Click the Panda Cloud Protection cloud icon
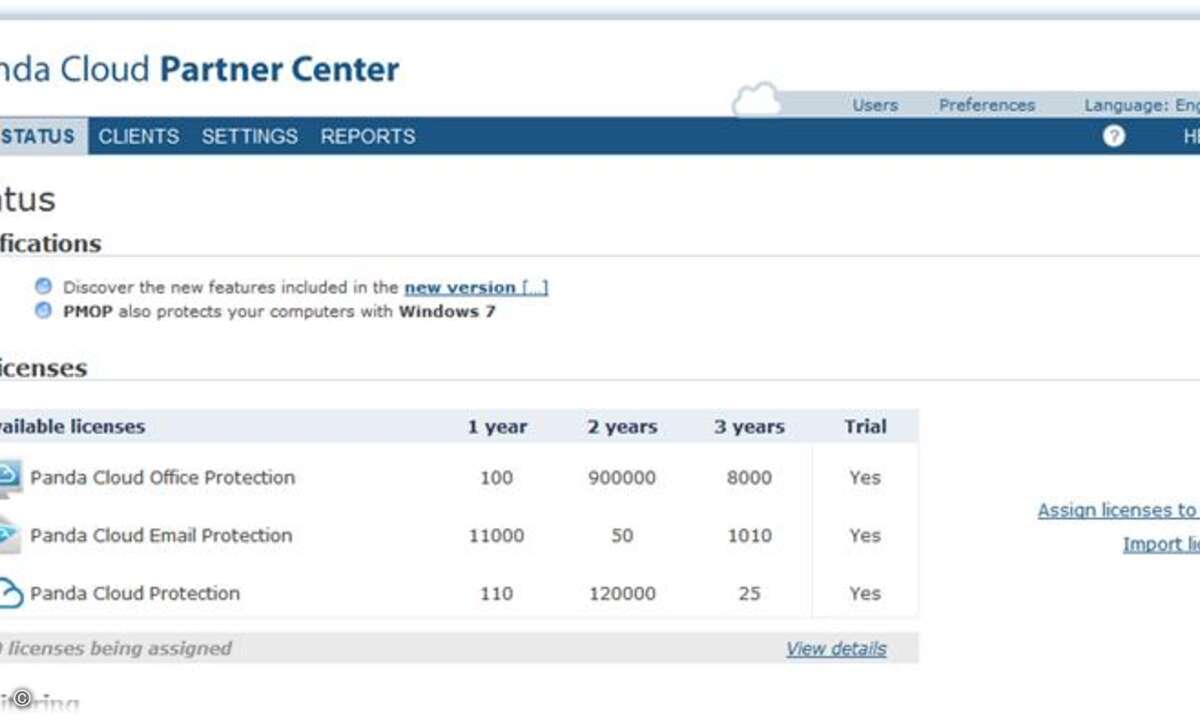Viewport: 1200px width, 720px height. tap(9, 593)
